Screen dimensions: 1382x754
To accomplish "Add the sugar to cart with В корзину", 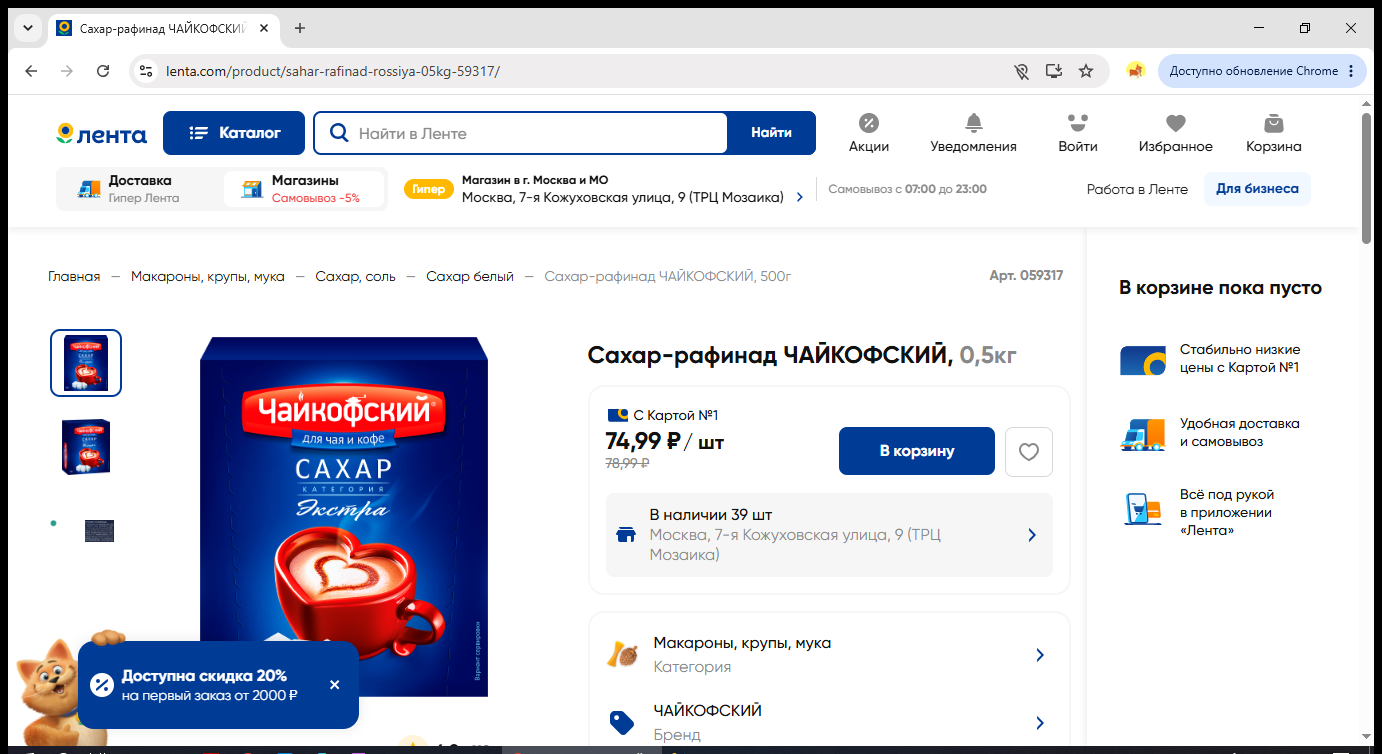I will click(x=917, y=451).
